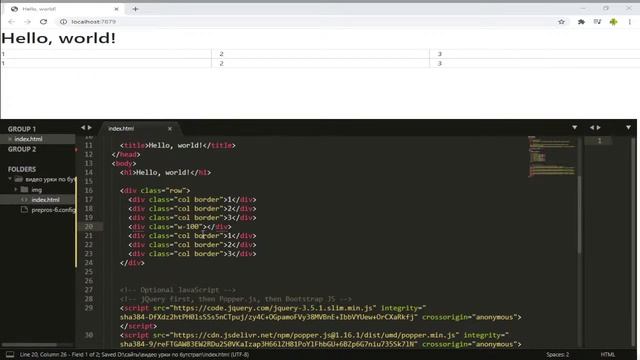Click first-row cell containing 2

point(320,54)
